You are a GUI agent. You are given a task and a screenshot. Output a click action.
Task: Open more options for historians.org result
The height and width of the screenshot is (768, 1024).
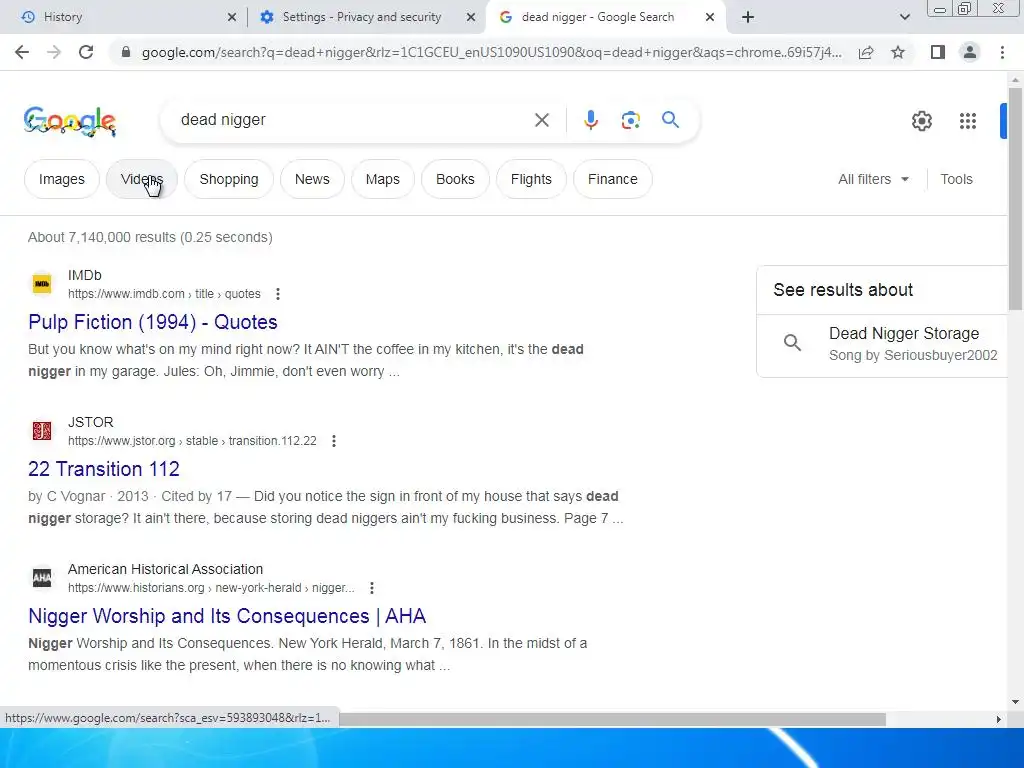pos(372,588)
